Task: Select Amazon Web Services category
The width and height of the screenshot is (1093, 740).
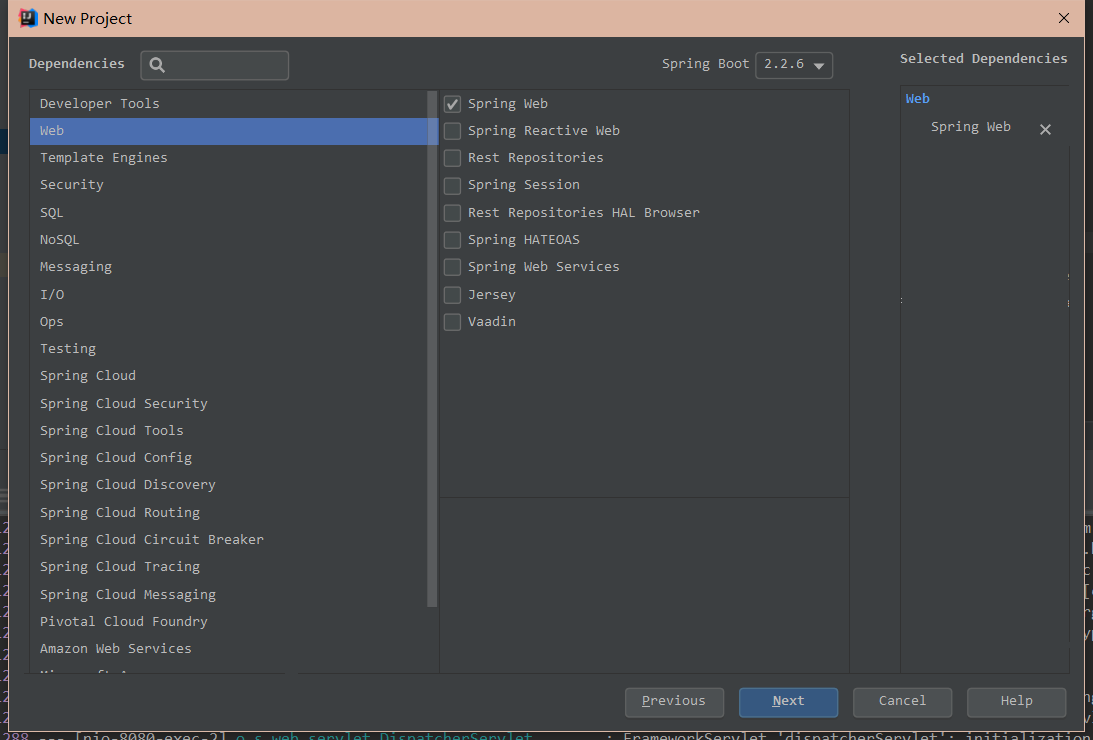Action: [229, 649]
